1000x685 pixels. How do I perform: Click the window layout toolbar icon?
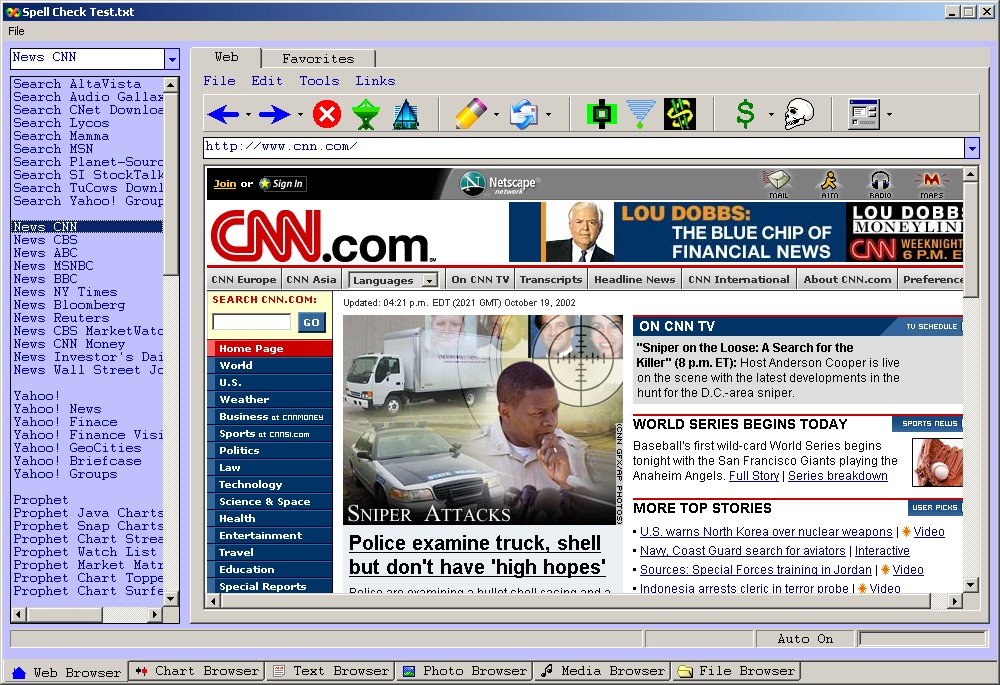pos(864,115)
